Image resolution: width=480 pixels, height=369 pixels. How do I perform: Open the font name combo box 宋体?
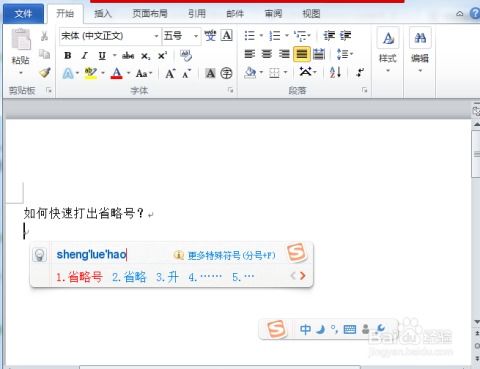click(110, 36)
